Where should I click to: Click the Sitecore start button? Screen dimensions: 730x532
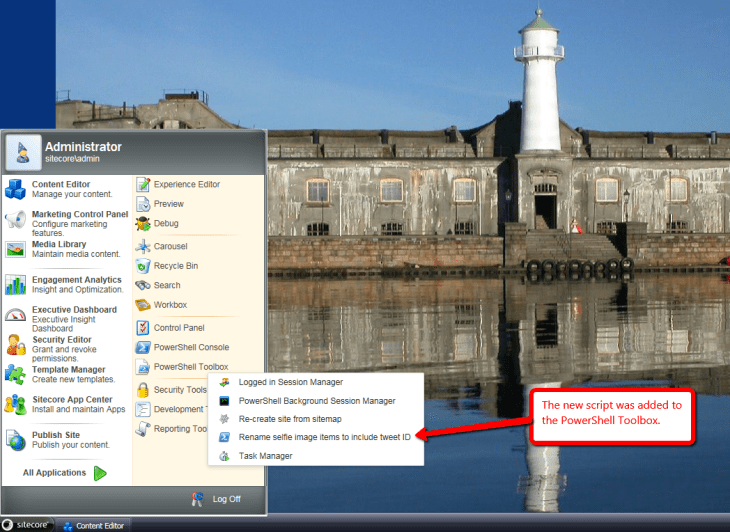28,524
